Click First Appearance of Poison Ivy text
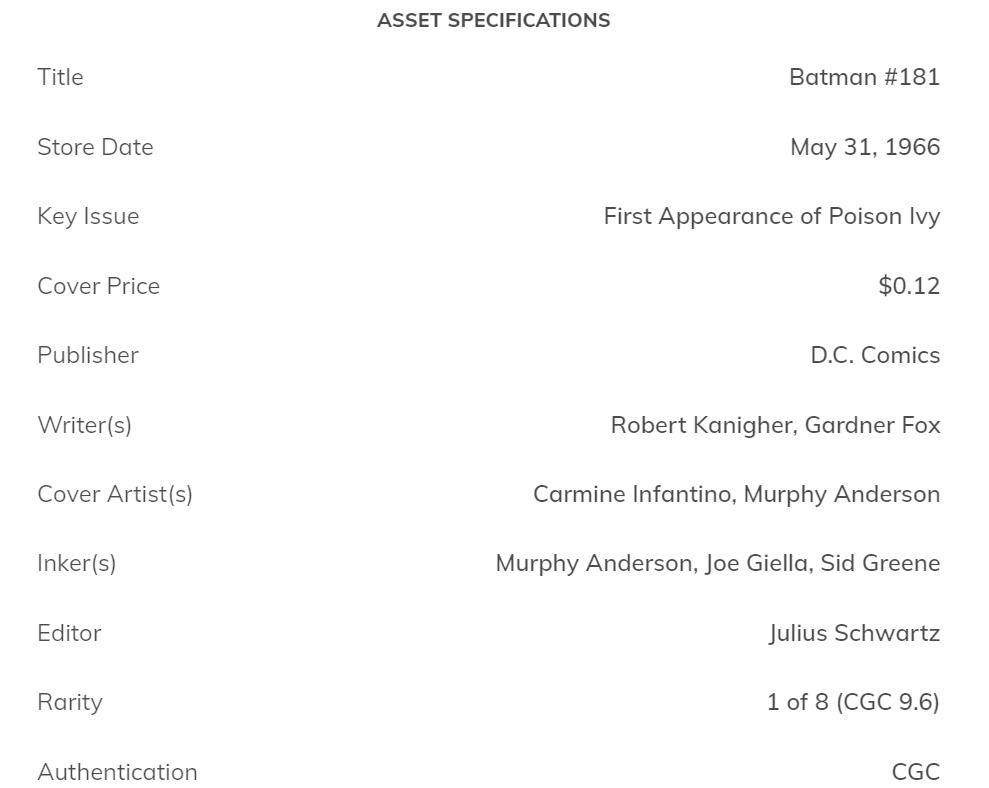Viewport: 989px width, 788px height. (771, 216)
